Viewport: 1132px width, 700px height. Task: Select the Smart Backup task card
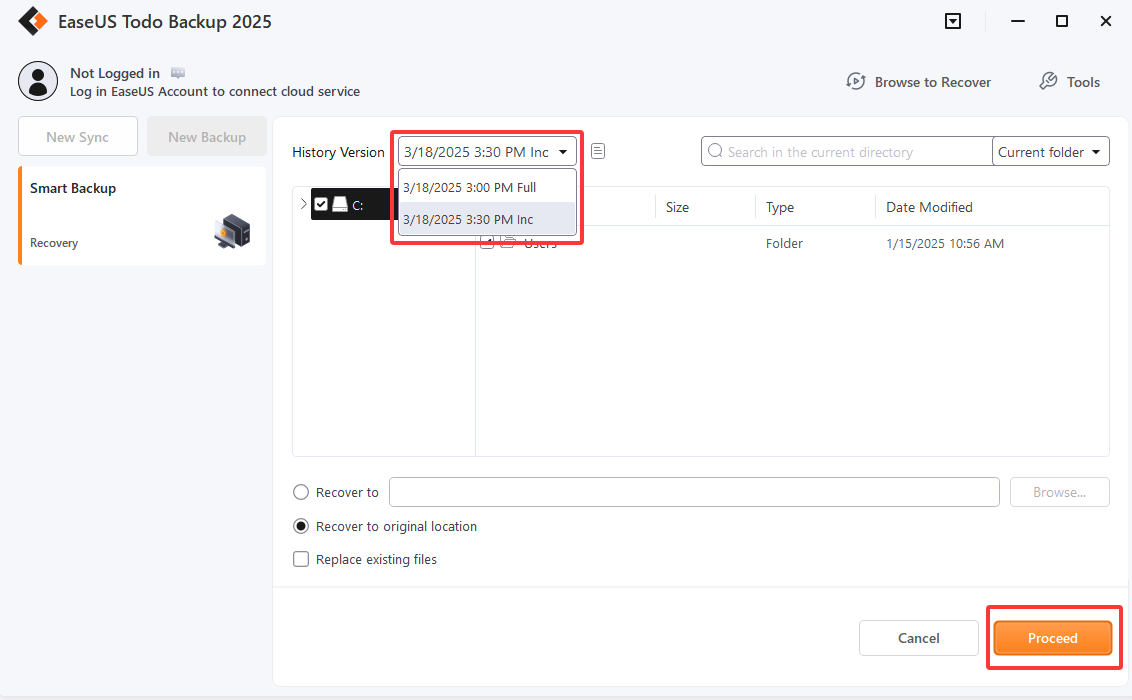pyautogui.click(x=142, y=216)
